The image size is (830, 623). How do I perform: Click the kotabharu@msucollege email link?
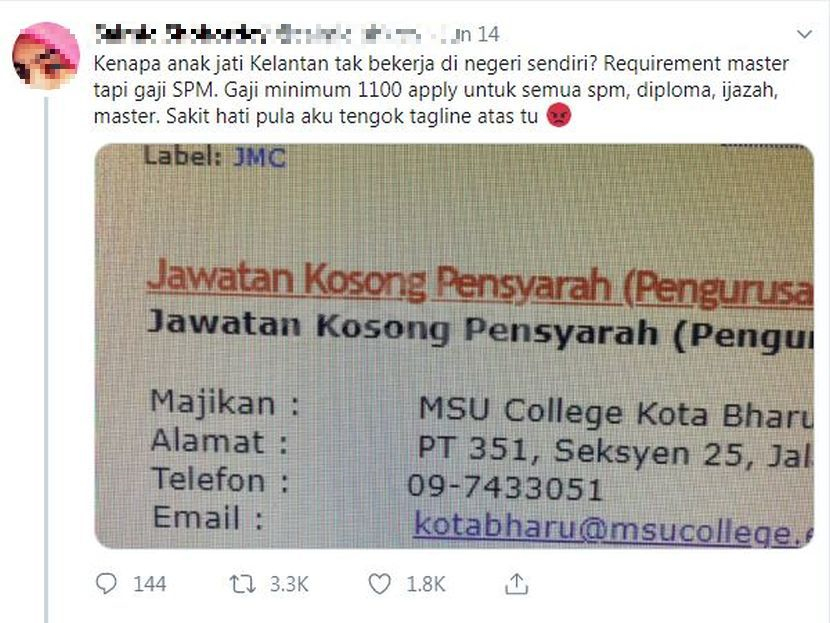pos(613,528)
